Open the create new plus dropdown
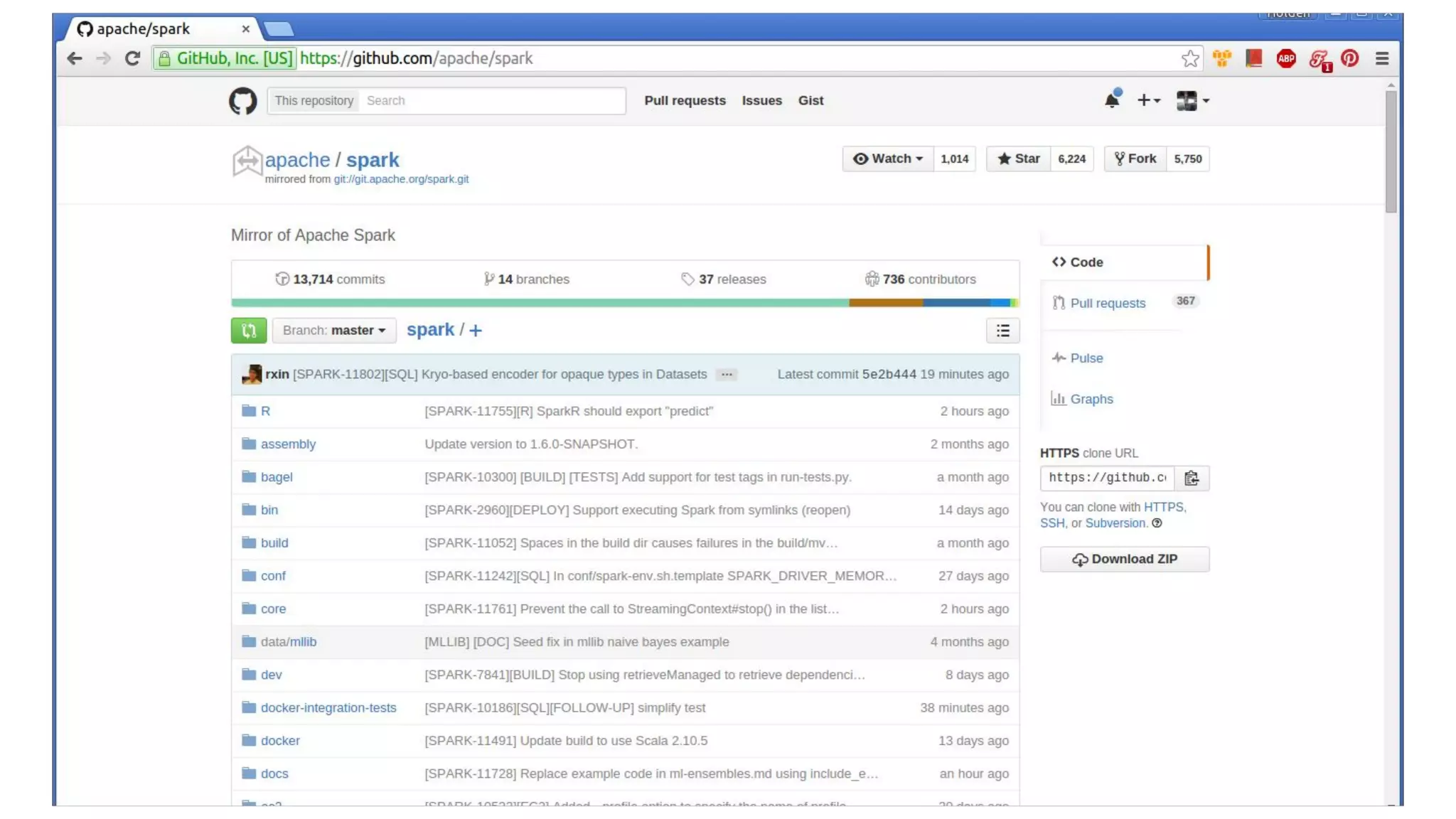Image resolution: width=1456 pixels, height=819 pixels. tap(1148, 100)
